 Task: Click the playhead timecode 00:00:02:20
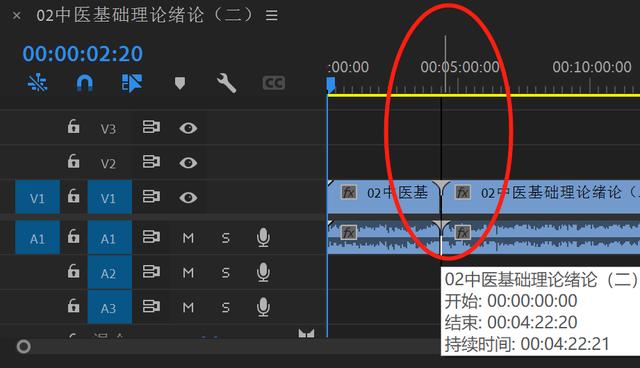(x=82, y=53)
